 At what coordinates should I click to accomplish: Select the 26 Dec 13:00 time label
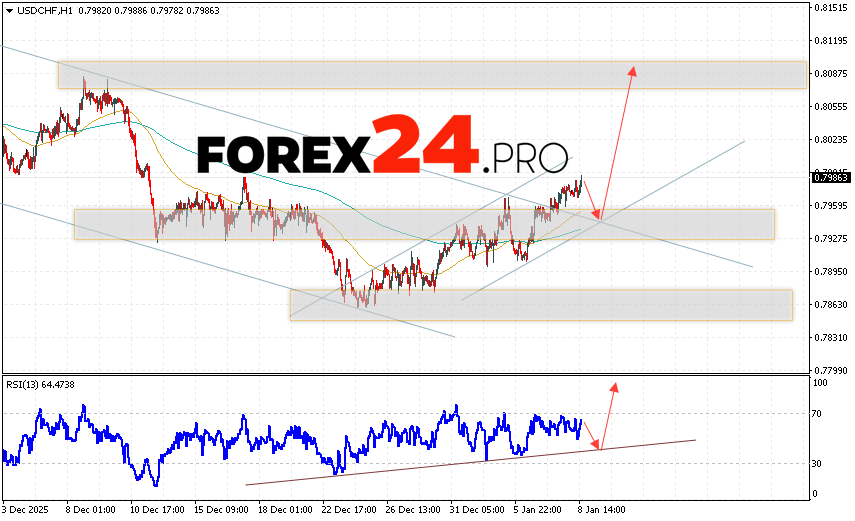coord(413,510)
